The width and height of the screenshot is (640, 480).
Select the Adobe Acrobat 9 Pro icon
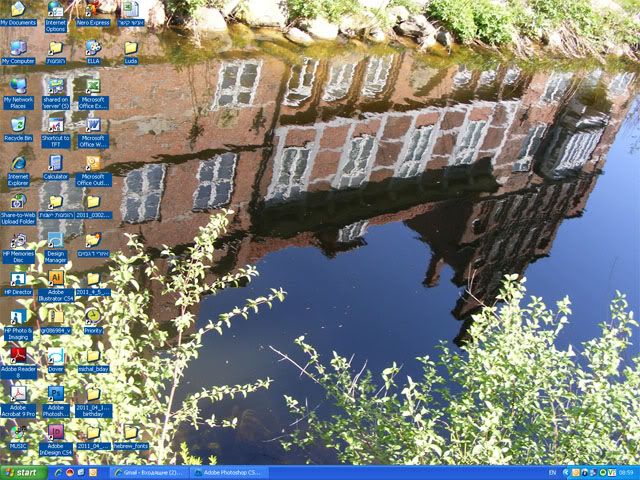pyautogui.click(x=18, y=394)
